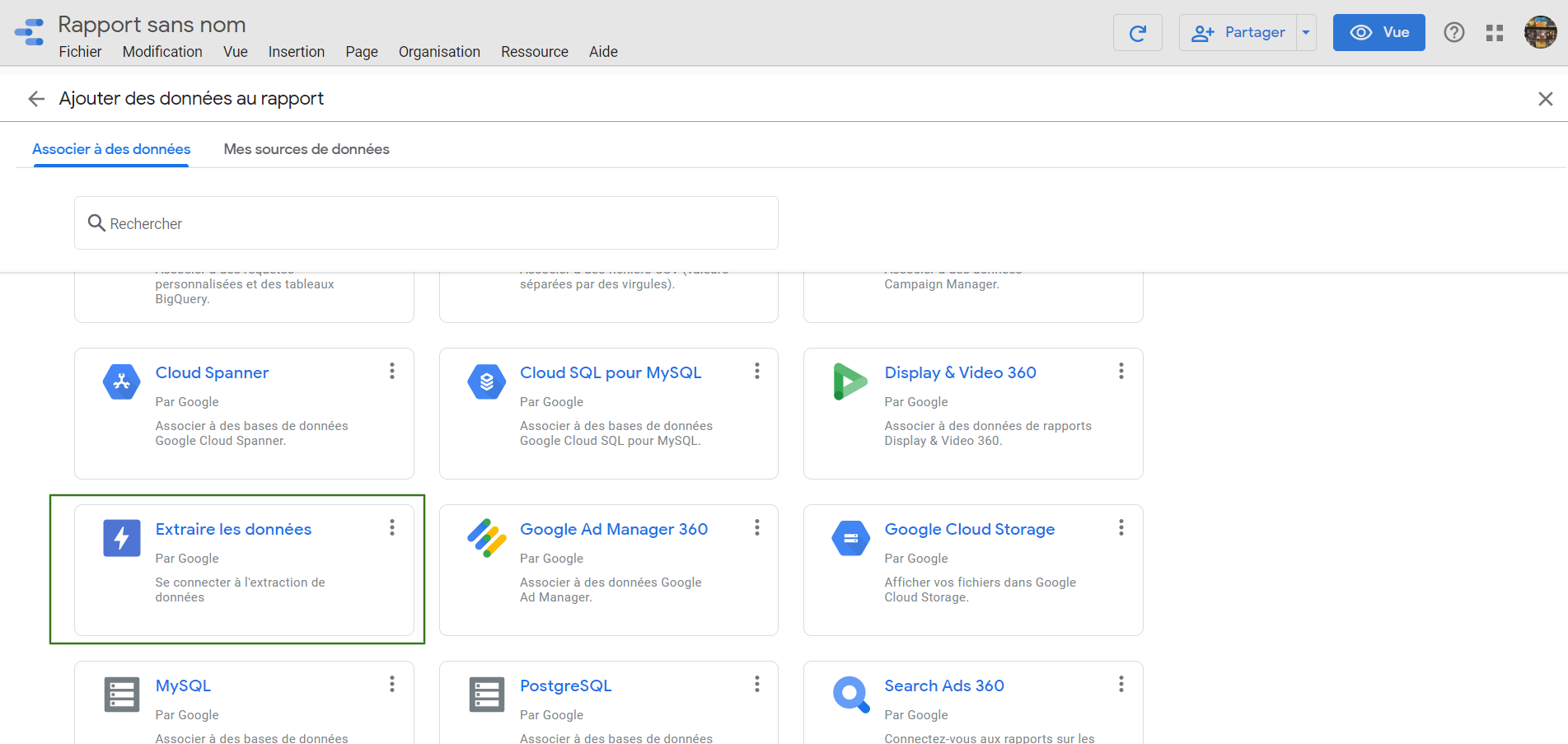
Task: Click the Display & Video 360 icon
Action: pos(850,382)
